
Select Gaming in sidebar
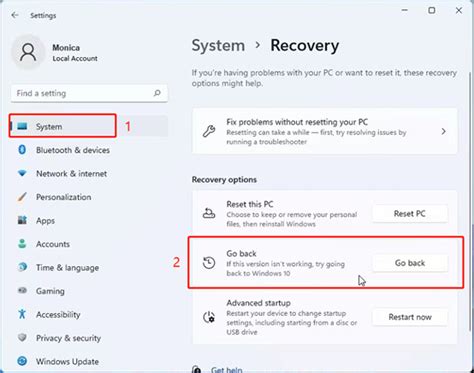[x=89, y=291]
